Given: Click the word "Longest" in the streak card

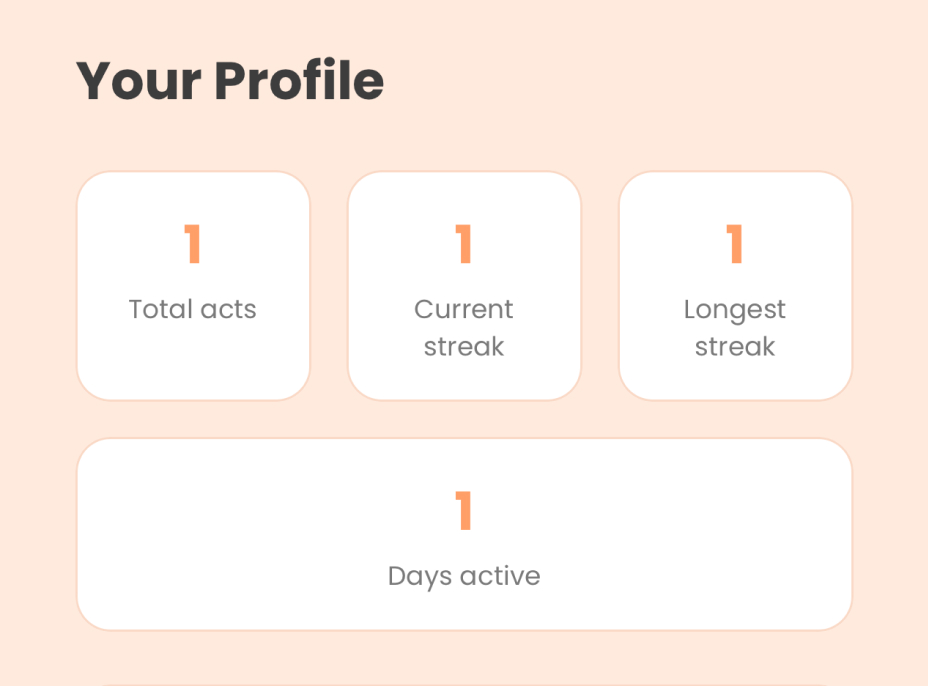Looking at the screenshot, I should point(735,311).
